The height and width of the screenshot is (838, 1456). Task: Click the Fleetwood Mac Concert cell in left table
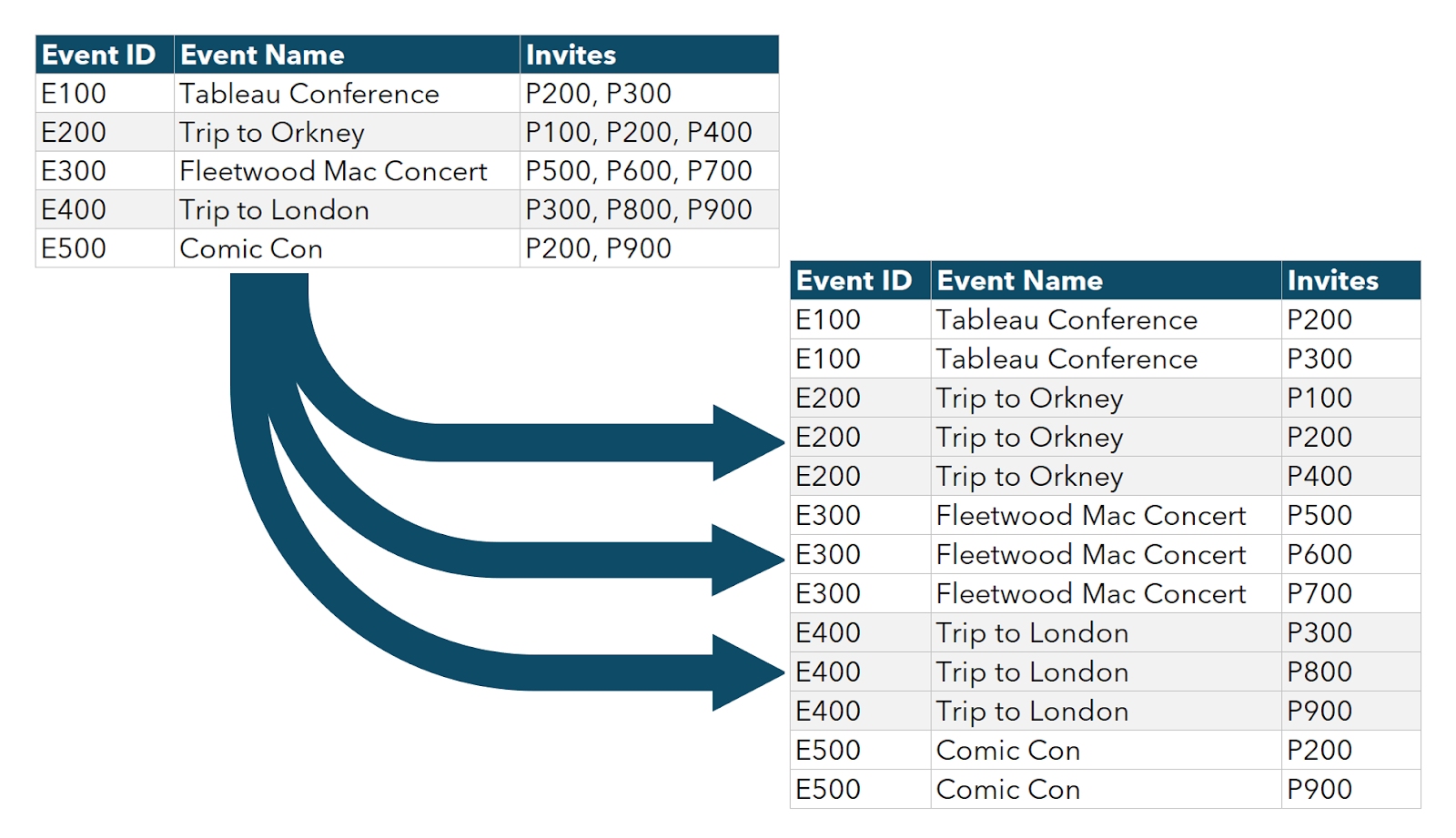pyautogui.click(x=347, y=170)
